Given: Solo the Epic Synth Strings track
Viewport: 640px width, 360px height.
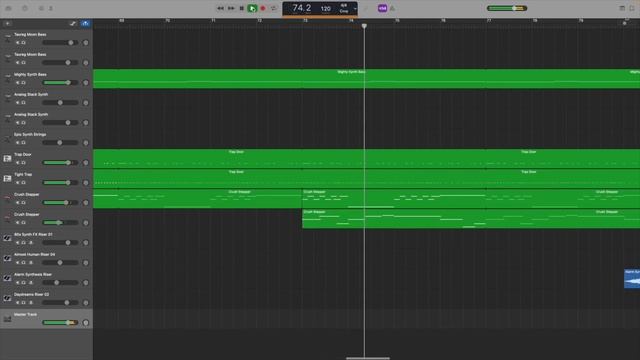Looking at the screenshot, I should (x=24, y=142).
